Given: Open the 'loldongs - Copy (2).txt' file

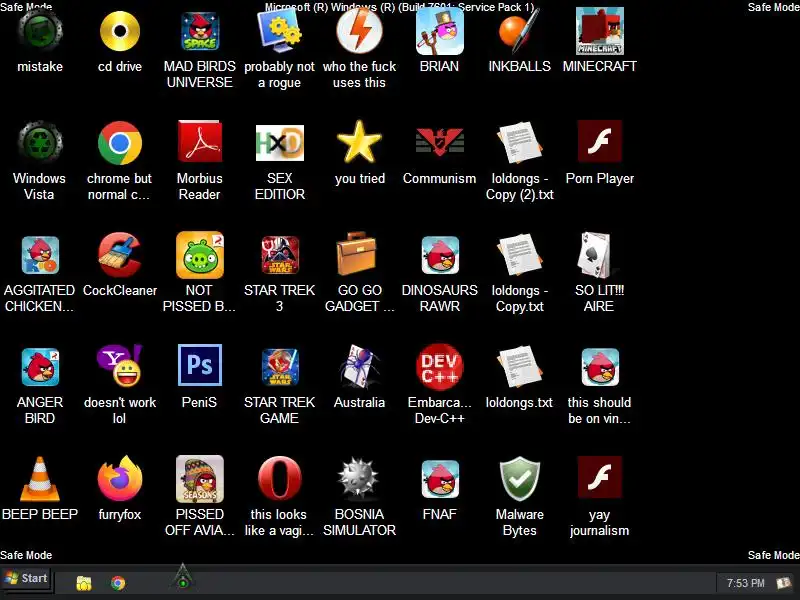Looking at the screenshot, I should [519, 143].
